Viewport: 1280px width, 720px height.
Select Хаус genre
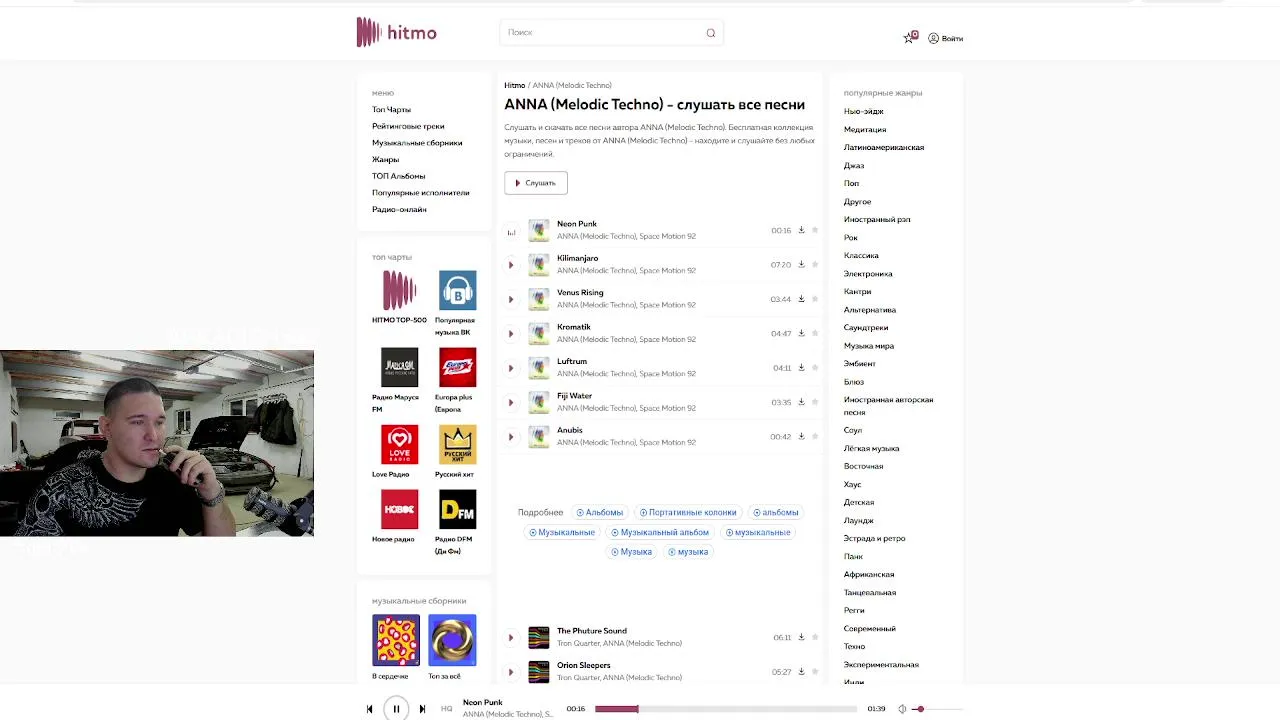tap(852, 485)
